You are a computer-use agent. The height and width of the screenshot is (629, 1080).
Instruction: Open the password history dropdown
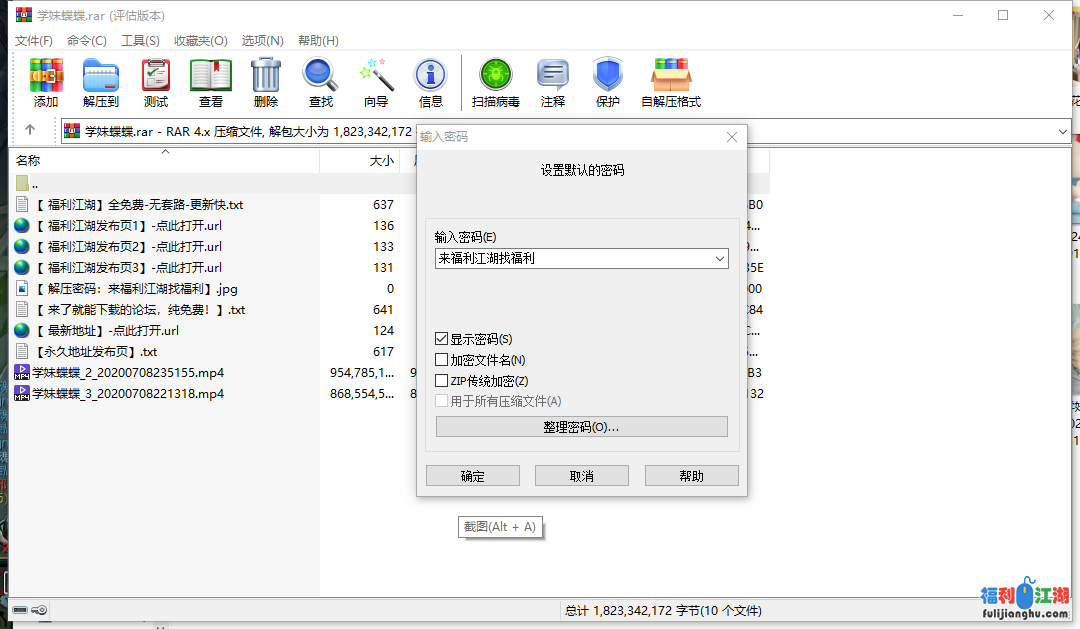tap(719, 258)
